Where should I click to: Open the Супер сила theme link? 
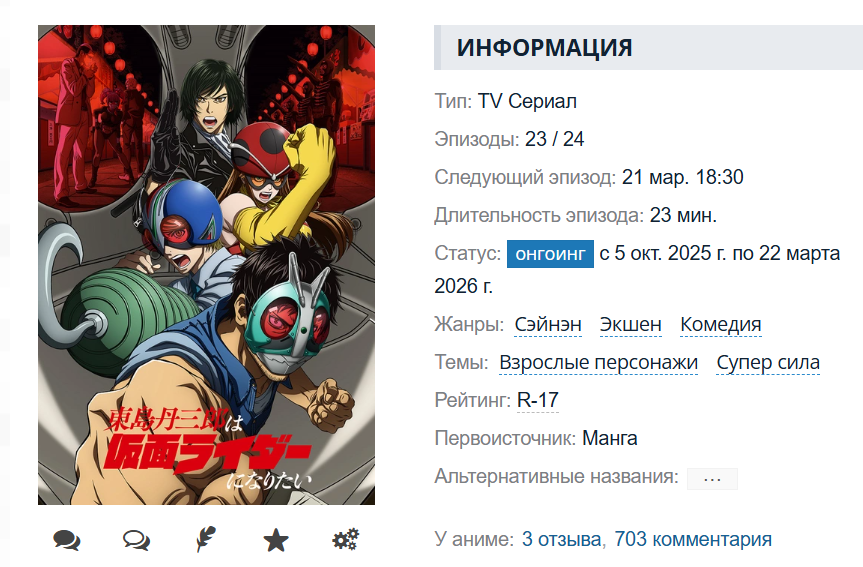[768, 363]
